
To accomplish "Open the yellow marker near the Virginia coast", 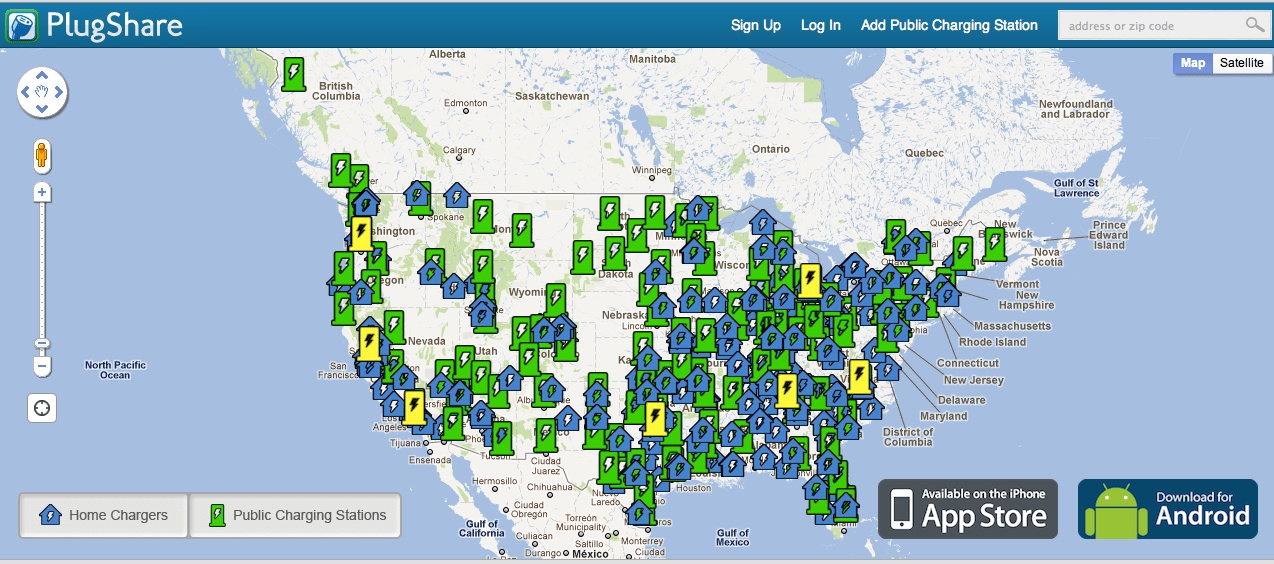I will click(859, 376).
